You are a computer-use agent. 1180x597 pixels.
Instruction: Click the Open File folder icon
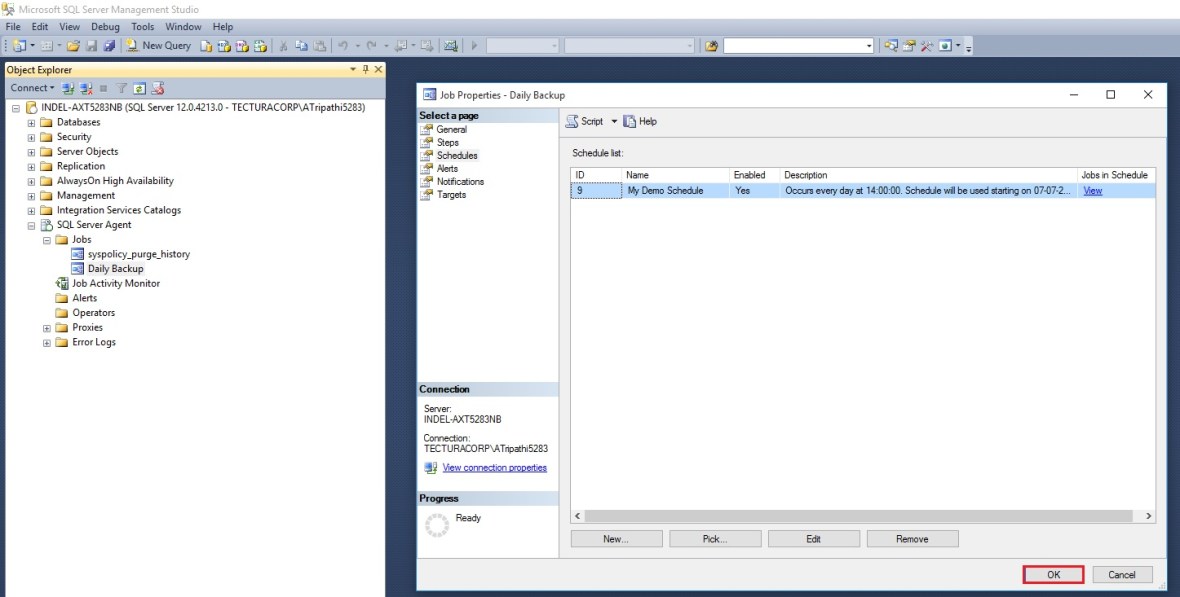[74, 46]
